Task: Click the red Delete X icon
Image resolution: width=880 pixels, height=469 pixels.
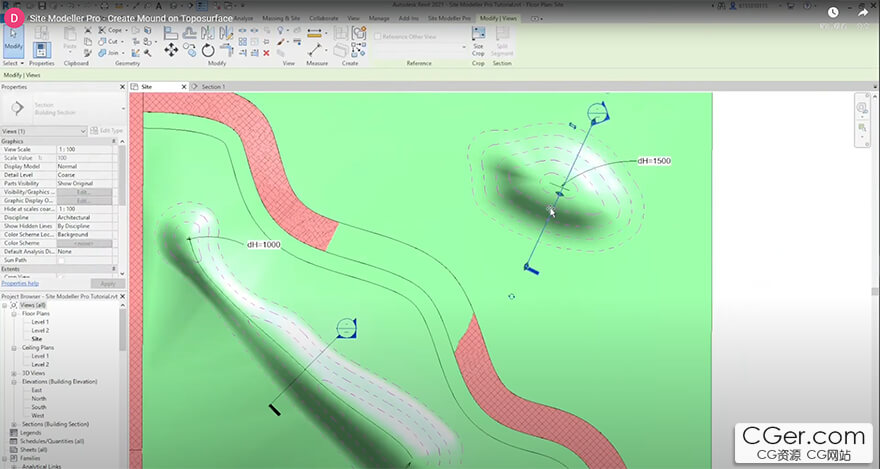Action: (267, 53)
